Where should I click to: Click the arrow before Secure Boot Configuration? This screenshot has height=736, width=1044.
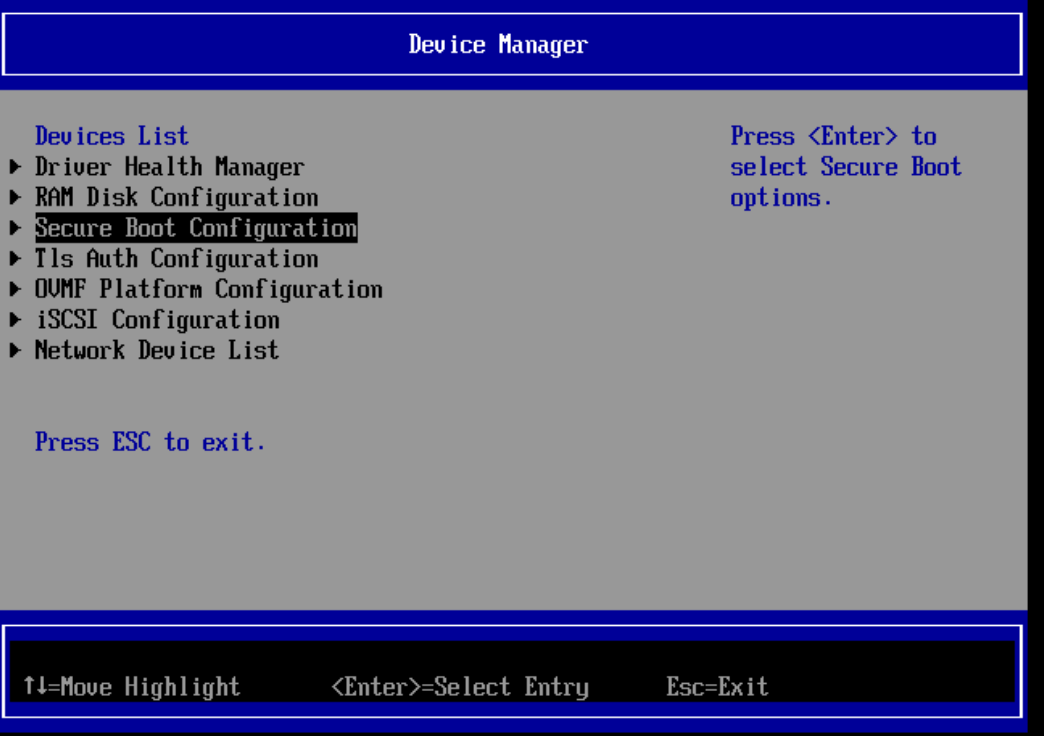point(15,229)
